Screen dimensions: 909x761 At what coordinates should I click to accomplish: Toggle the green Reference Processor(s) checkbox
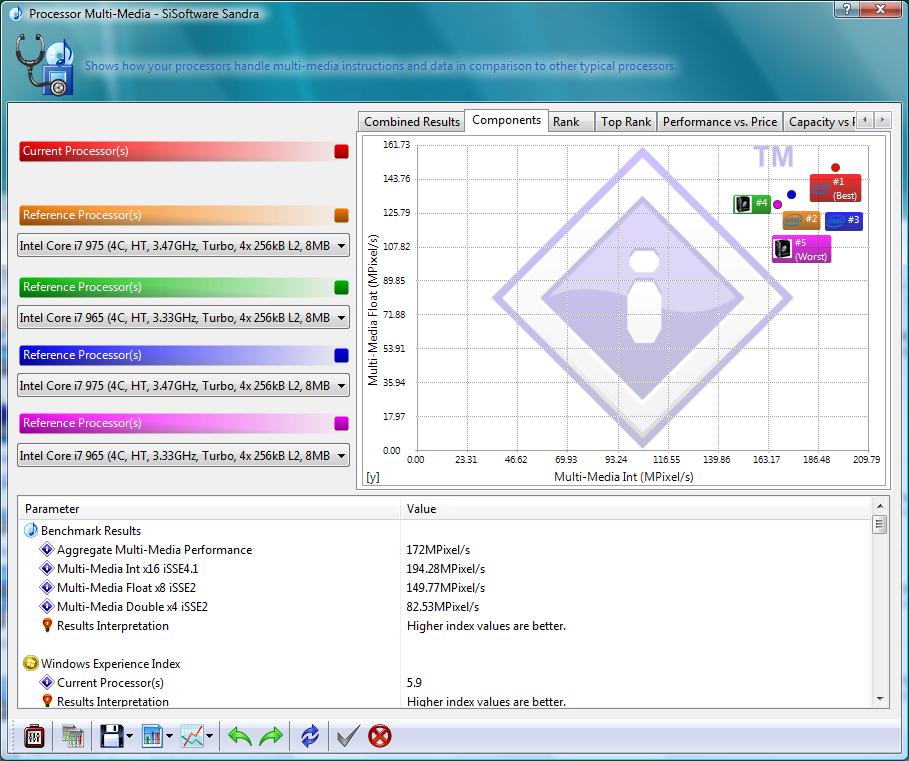tap(341, 288)
